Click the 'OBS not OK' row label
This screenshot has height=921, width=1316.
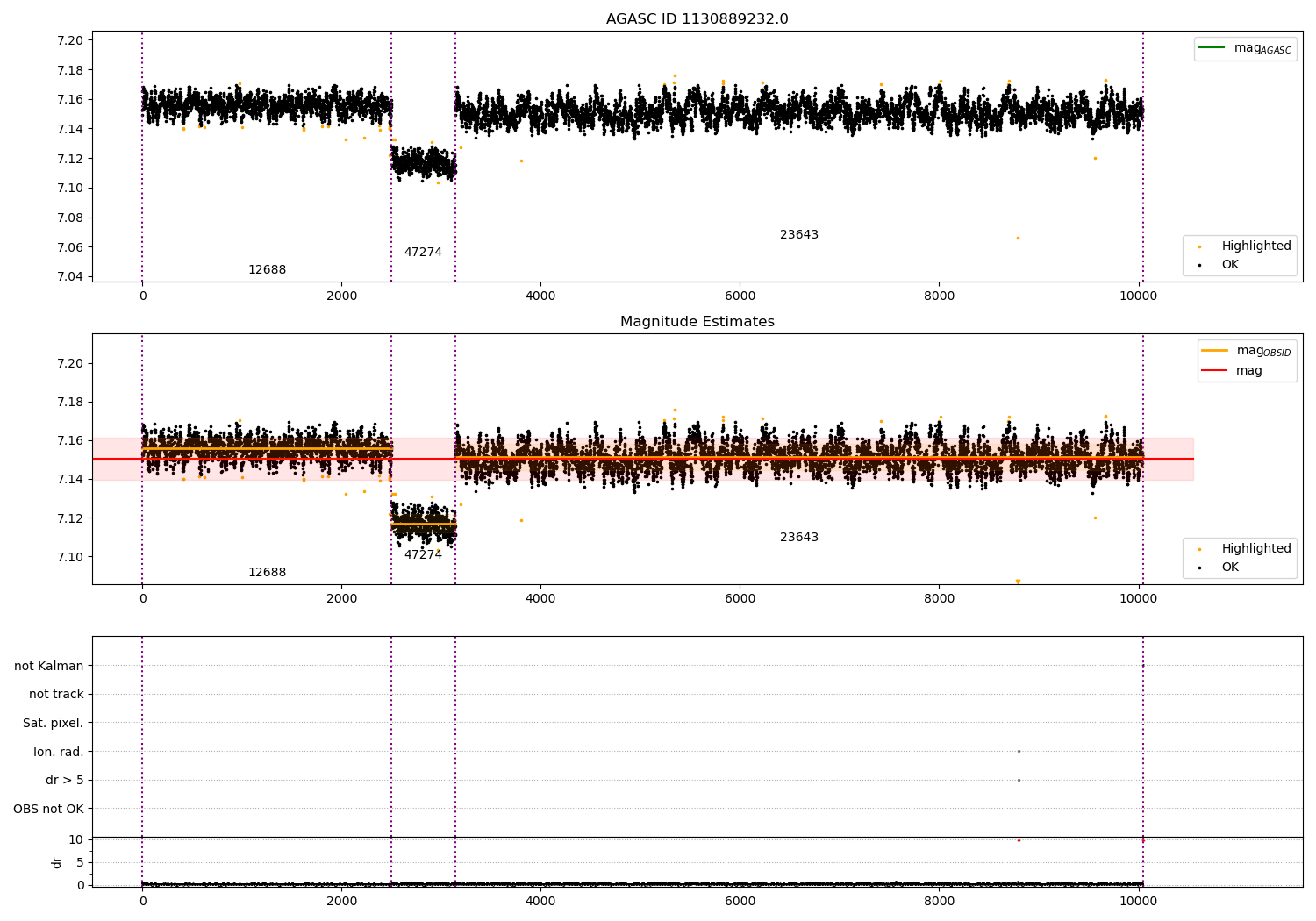[x=48, y=809]
